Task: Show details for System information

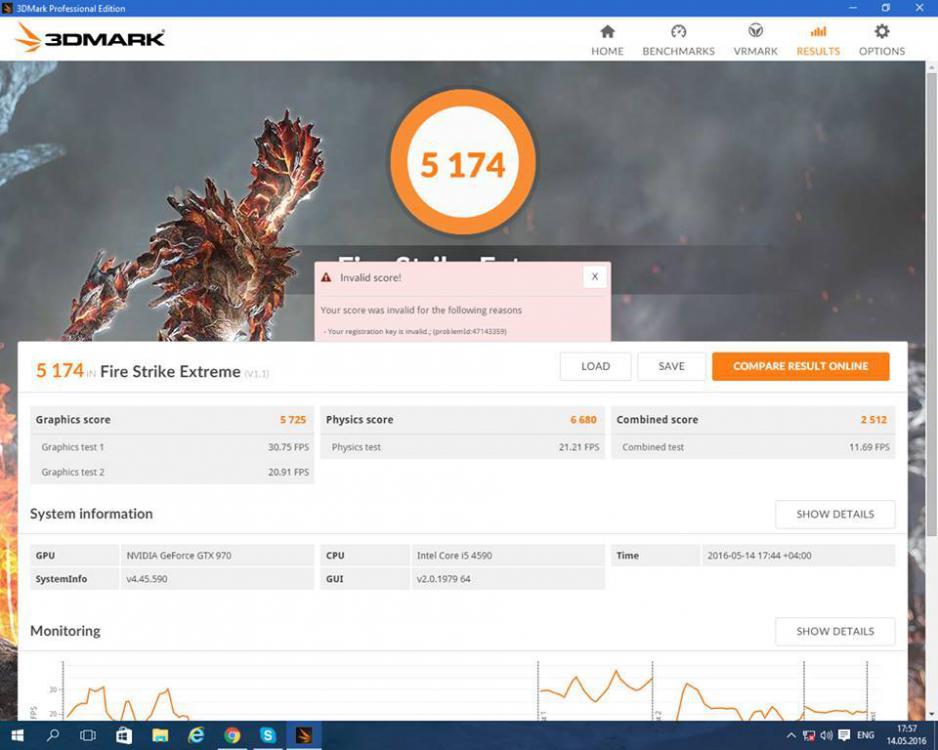Action: (x=834, y=514)
